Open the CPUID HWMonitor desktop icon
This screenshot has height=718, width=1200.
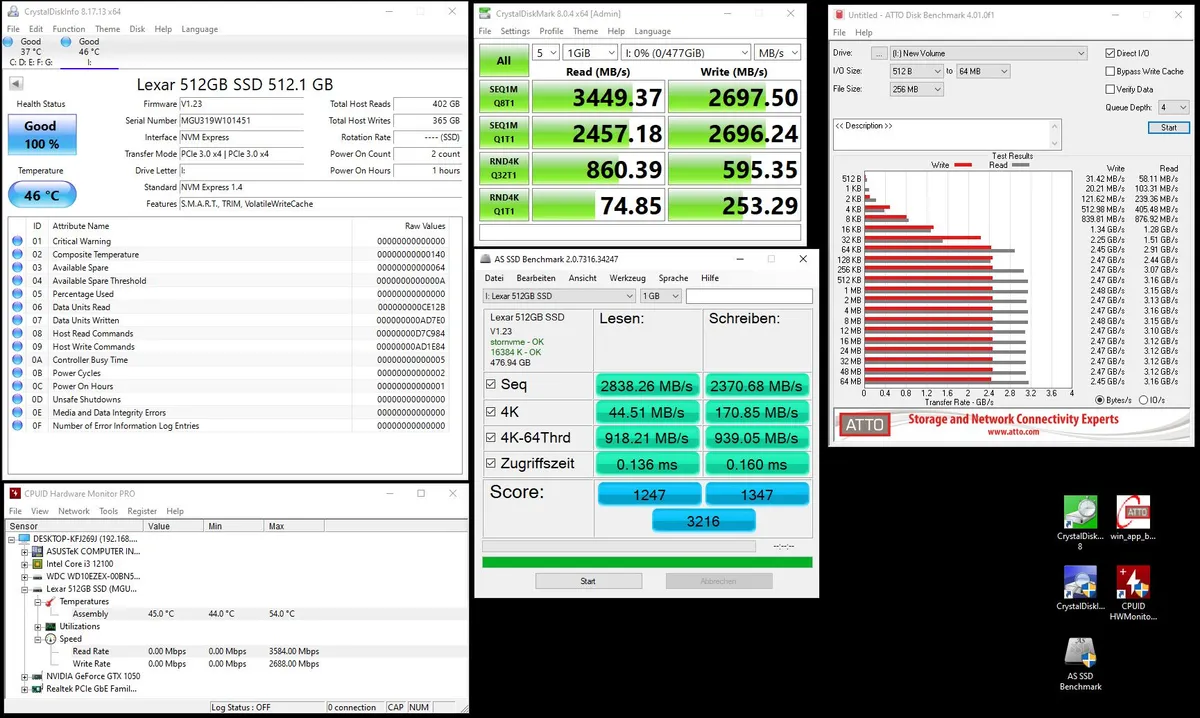click(1133, 593)
